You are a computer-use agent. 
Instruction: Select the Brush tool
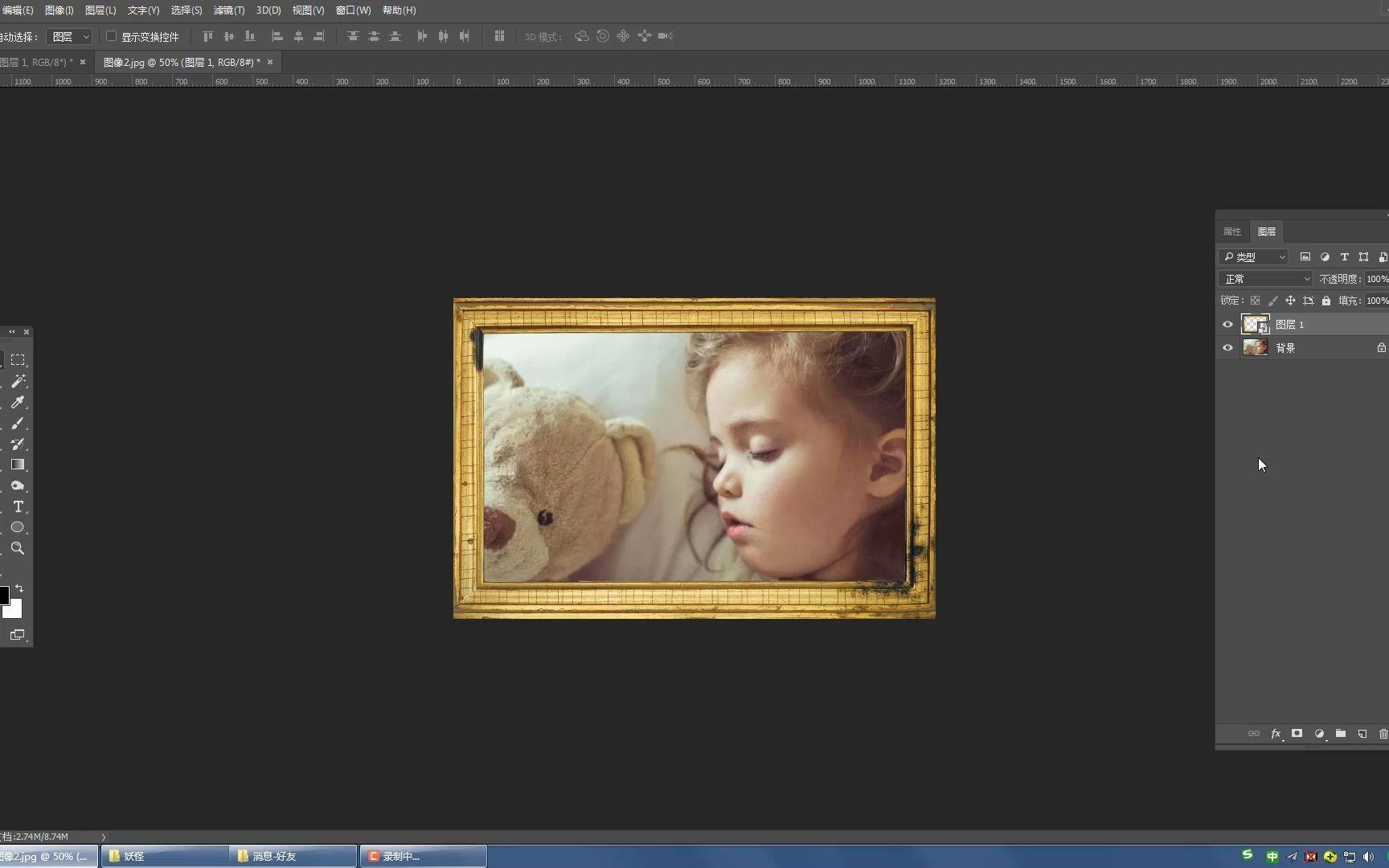click(x=18, y=423)
